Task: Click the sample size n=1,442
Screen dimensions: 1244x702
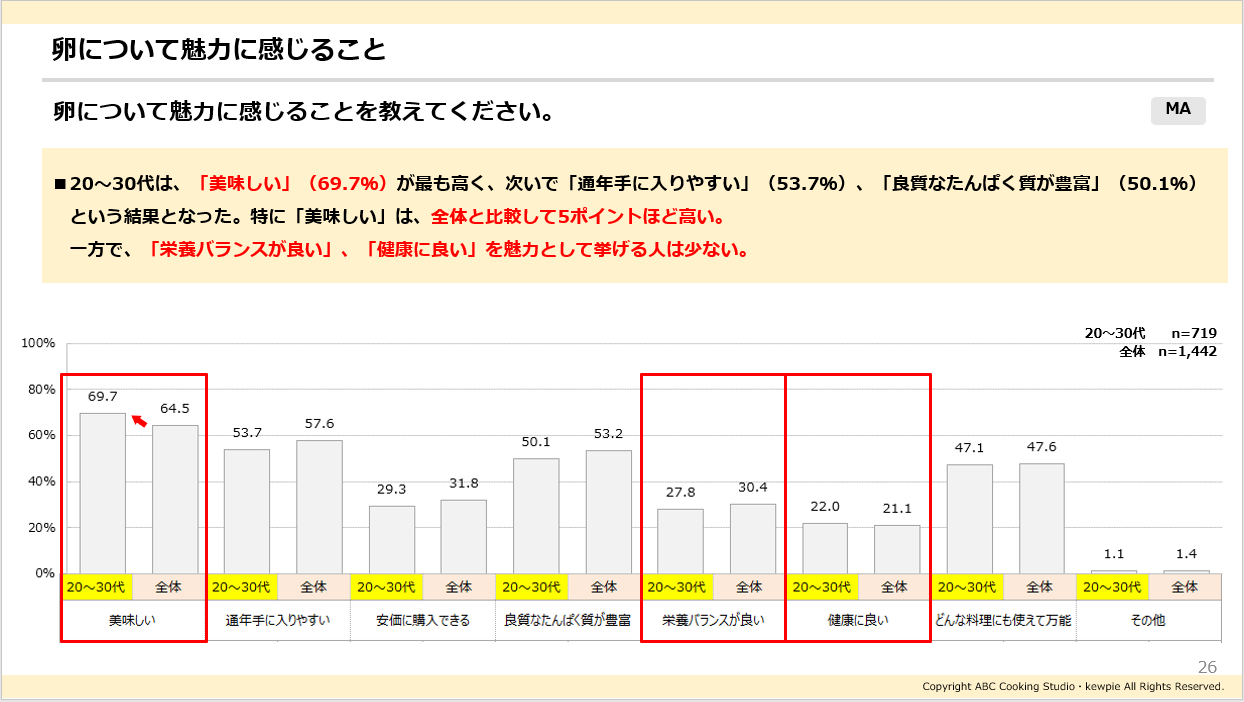Action: pos(1188,352)
